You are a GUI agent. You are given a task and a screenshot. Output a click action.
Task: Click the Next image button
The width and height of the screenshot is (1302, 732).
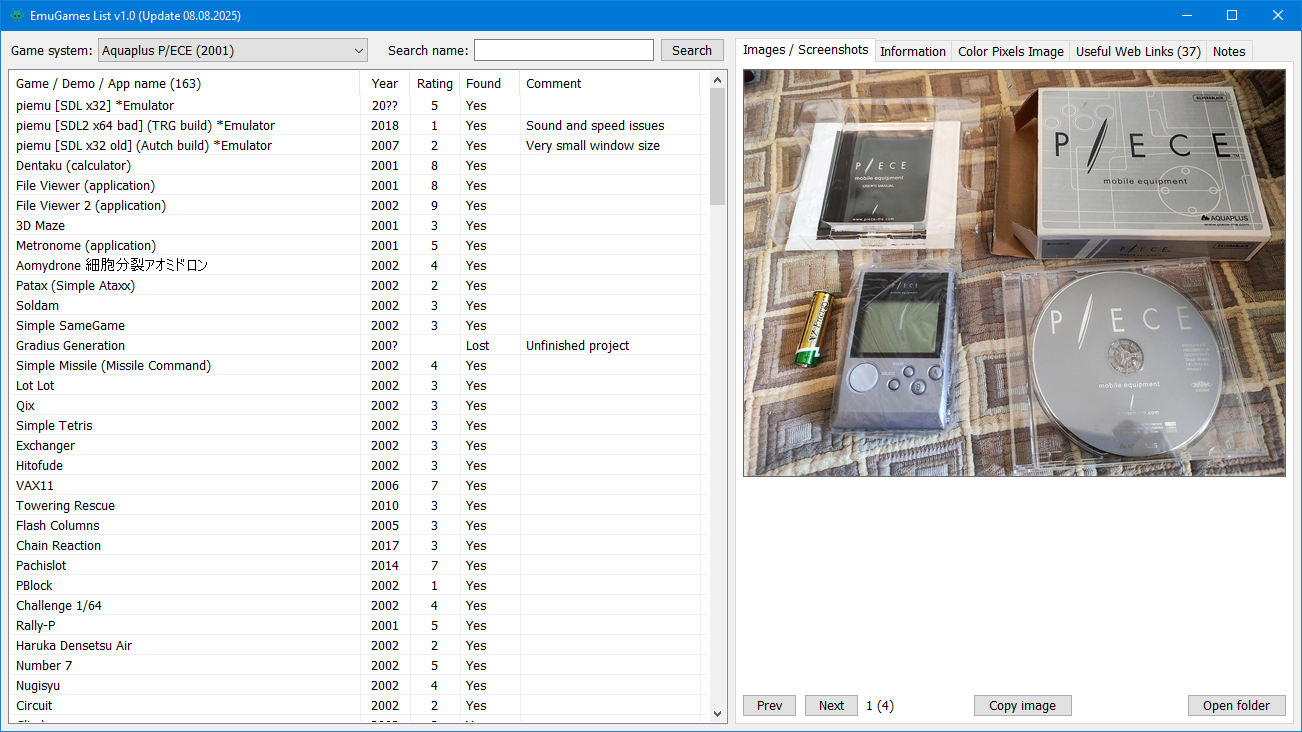(x=831, y=705)
